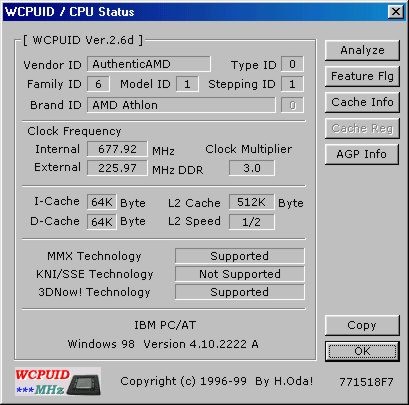Show Cache Info details

(x=362, y=102)
